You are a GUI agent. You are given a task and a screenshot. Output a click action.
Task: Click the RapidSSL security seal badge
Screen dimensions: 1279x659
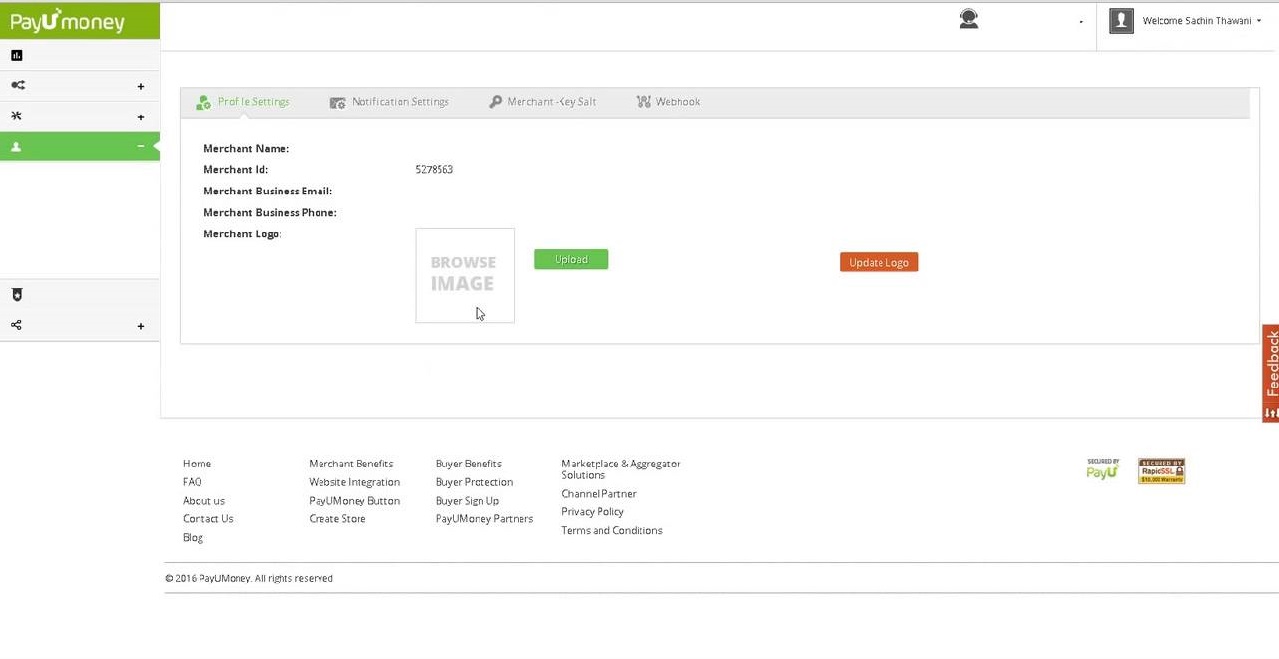(x=1161, y=472)
